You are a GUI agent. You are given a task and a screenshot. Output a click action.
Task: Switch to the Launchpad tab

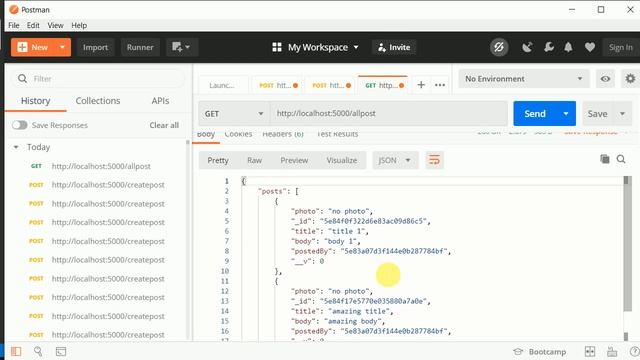click(x=222, y=85)
